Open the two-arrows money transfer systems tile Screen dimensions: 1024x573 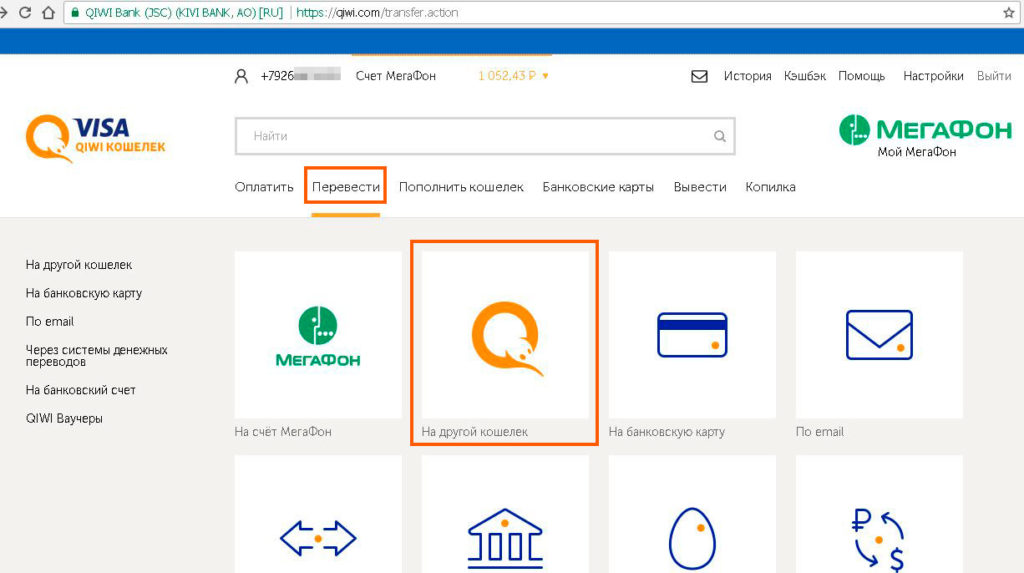[318, 514]
